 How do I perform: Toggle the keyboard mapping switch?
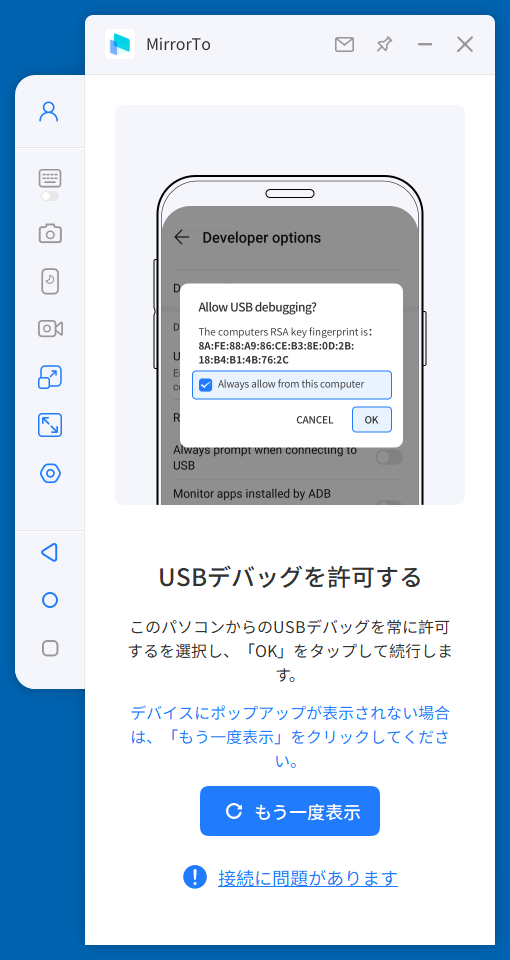(50, 196)
